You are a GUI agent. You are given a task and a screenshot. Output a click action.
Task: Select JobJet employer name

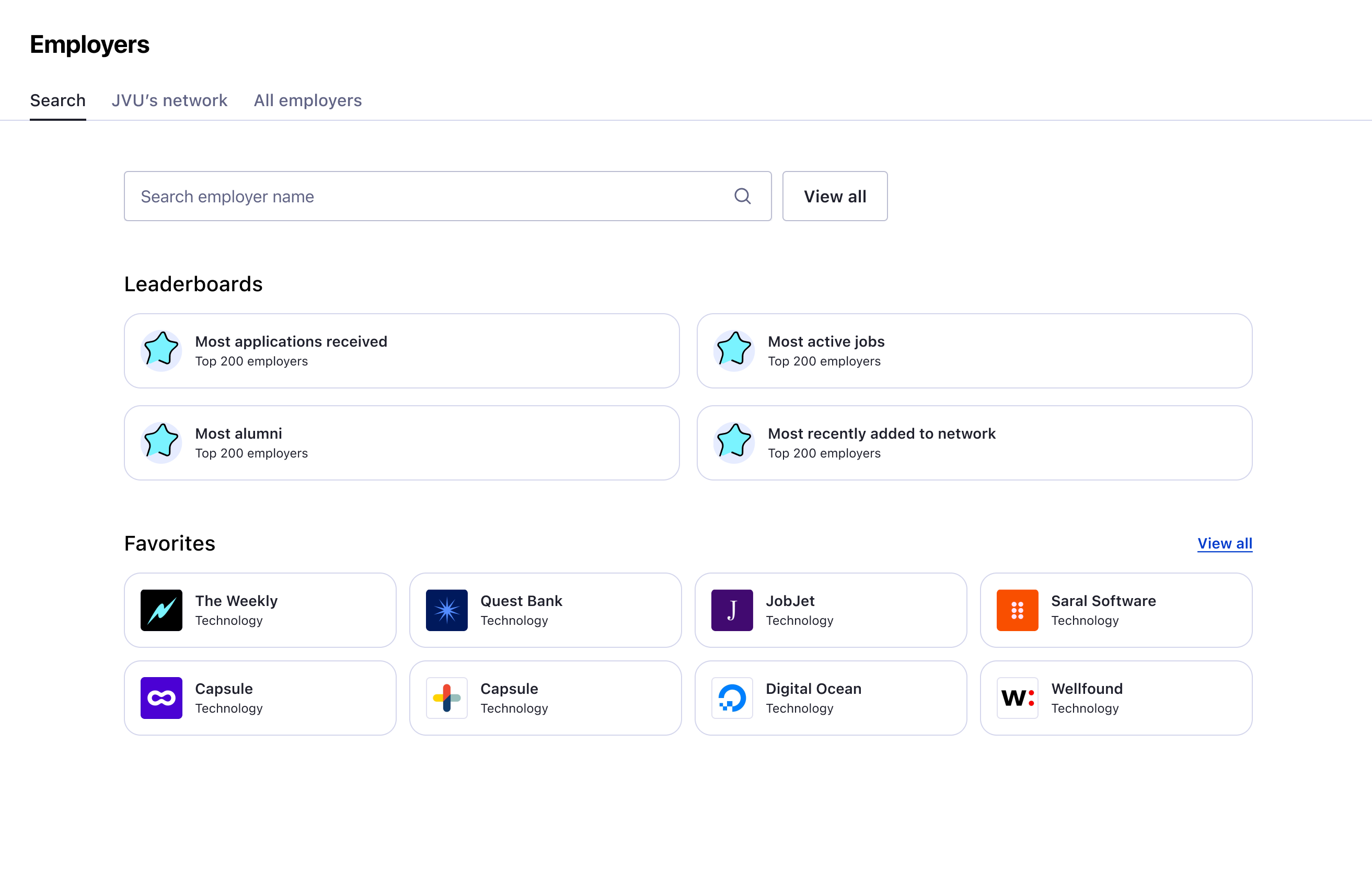(x=790, y=601)
